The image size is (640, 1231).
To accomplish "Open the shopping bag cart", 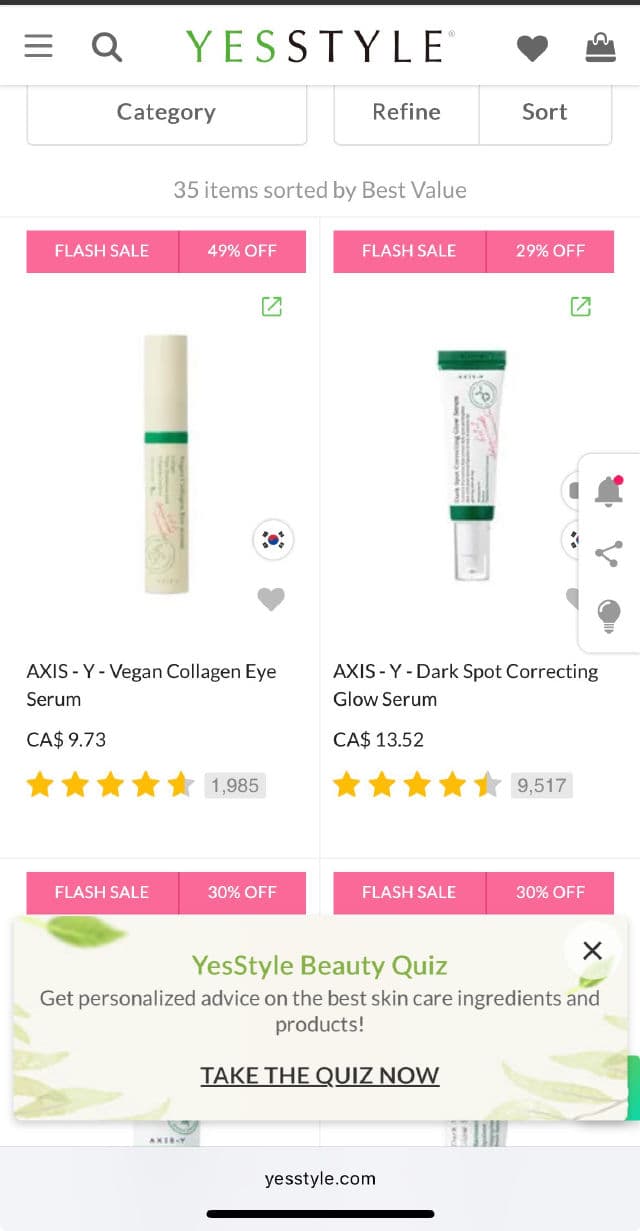I will coord(600,46).
